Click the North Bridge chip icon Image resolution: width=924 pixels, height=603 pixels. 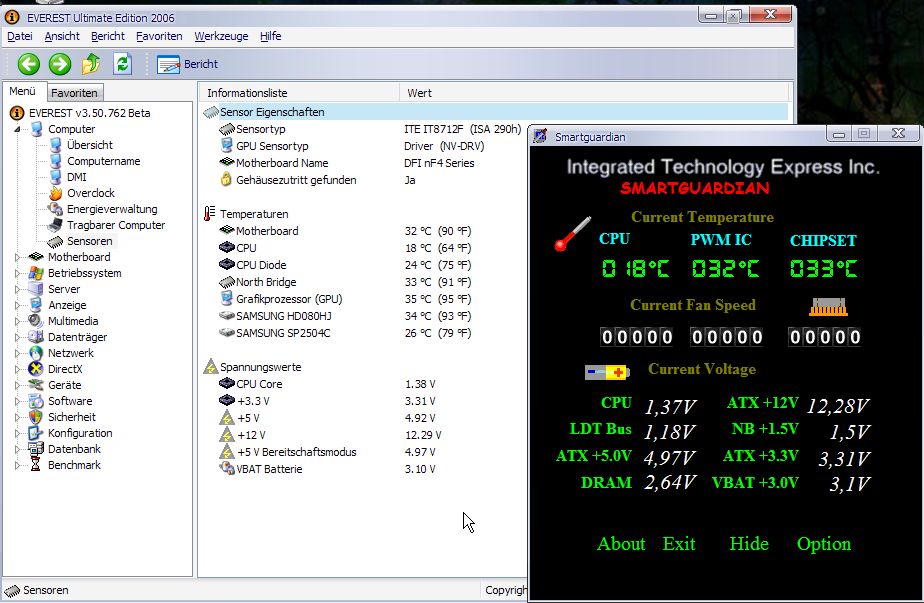[226, 282]
